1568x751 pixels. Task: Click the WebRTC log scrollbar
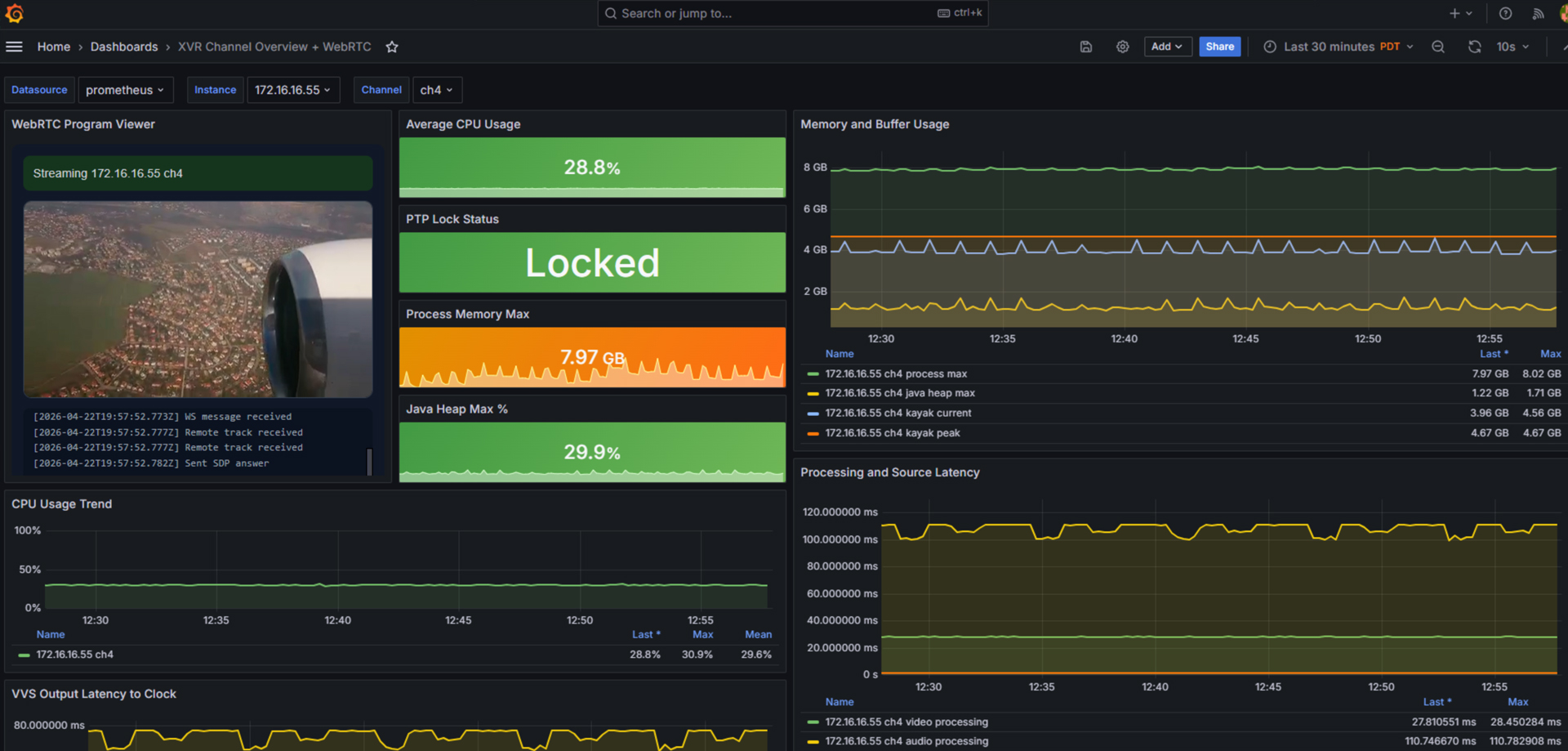pyautogui.click(x=369, y=462)
